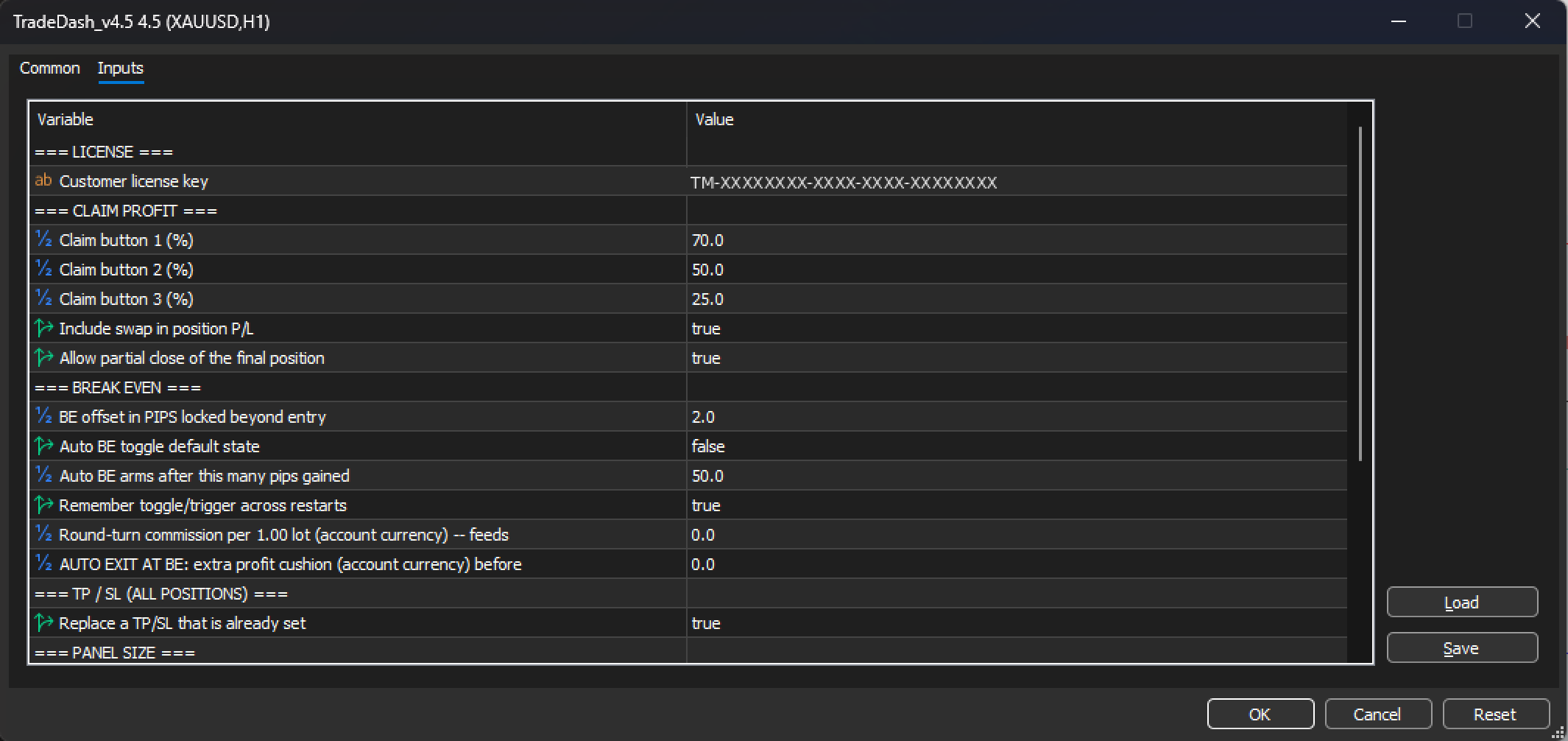1568x741 pixels.
Task: Select the Inputs tab
Action: pos(121,68)
